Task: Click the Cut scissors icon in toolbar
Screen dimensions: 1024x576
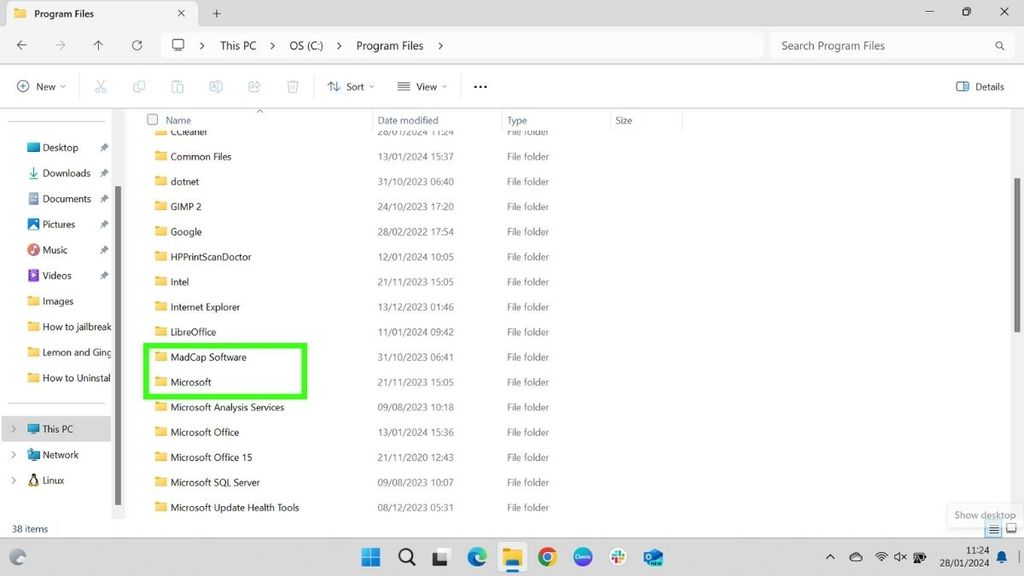Action: tap(100, 87)
